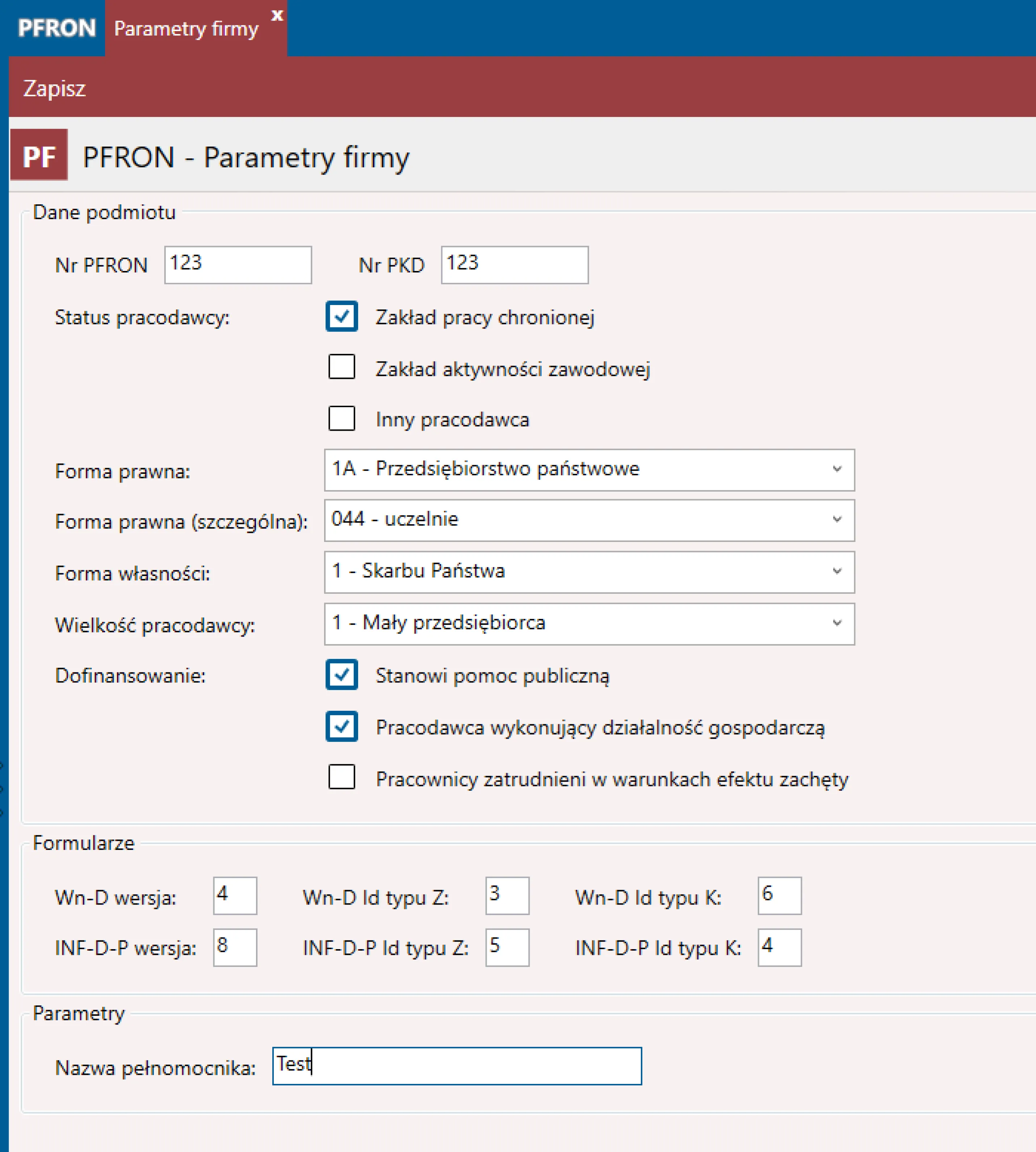Close the Parametry firmy tab
The width and height of the screenshot is (1036, 1152).
point(277,15)
